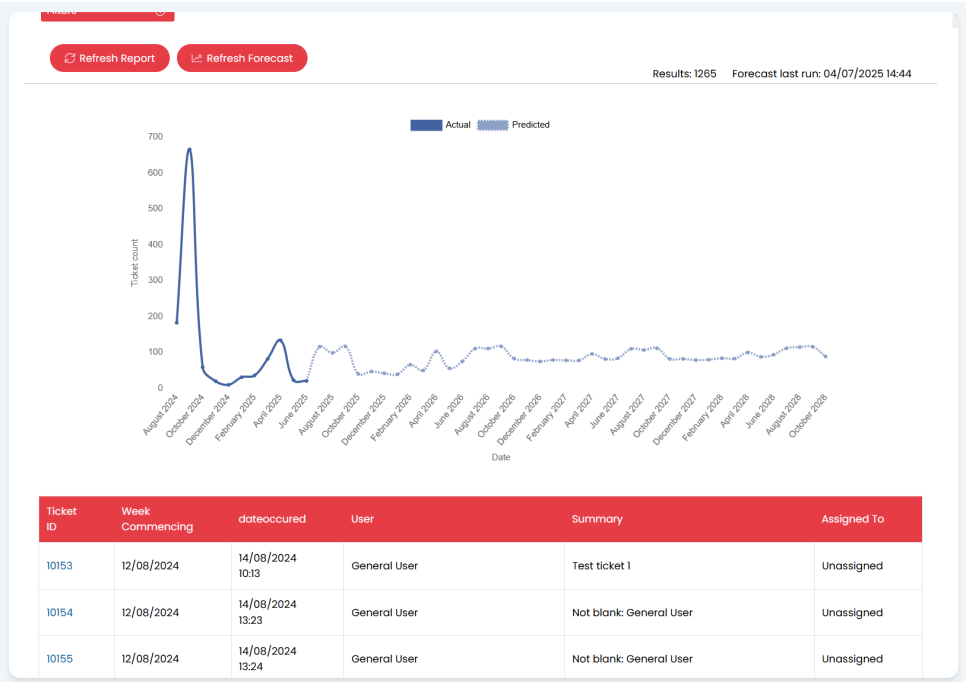Sort by the Ticket ID column header

coord(61,519)
